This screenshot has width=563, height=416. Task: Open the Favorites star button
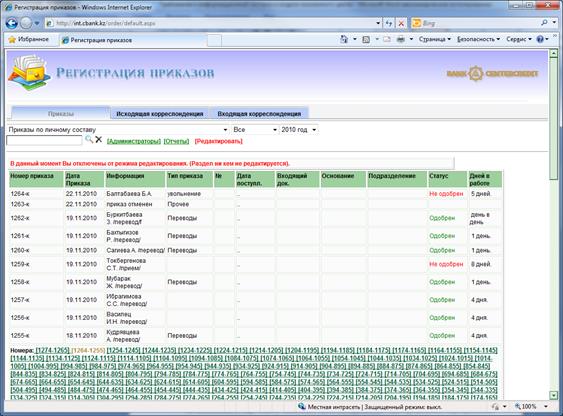click(x=28, y=39)
